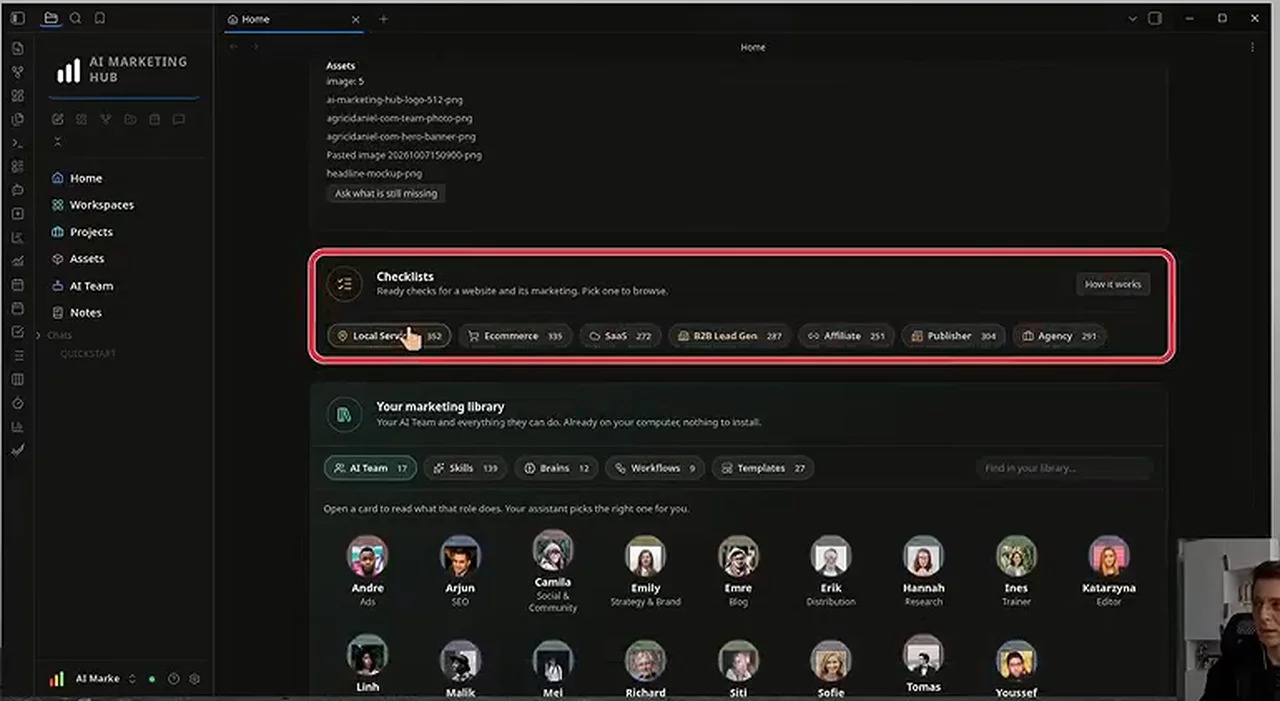1280x701 pixels.
Task: Close the Home tab
Action: 355,19
